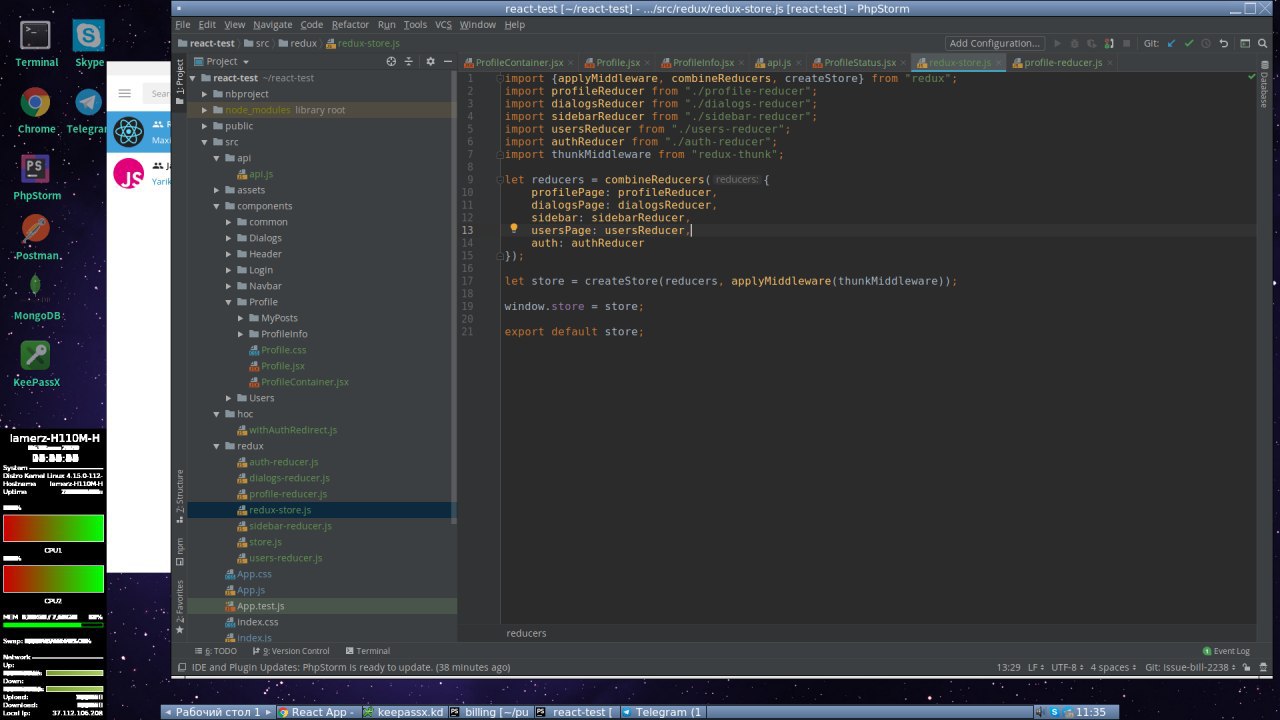Viewport: 1280px width, 720px height.
Task: Switch to the ProfileContainer.jsx tab
Action: [518, 63]
